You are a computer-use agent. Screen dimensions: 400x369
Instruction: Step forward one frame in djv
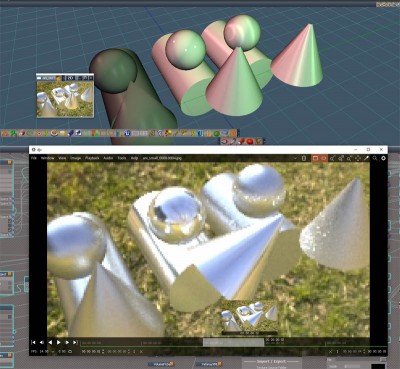tap(67, 342)
